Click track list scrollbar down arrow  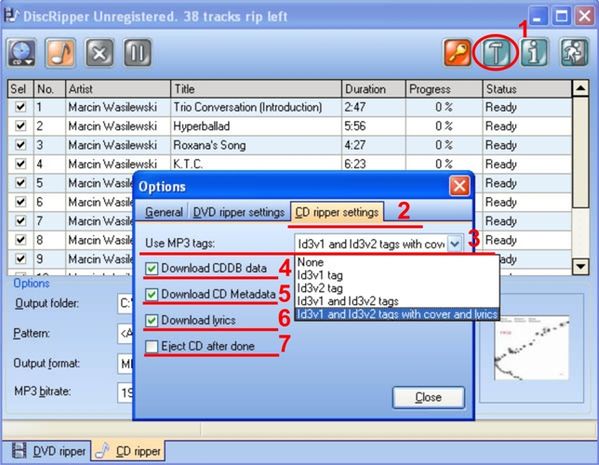coord(580,266)
